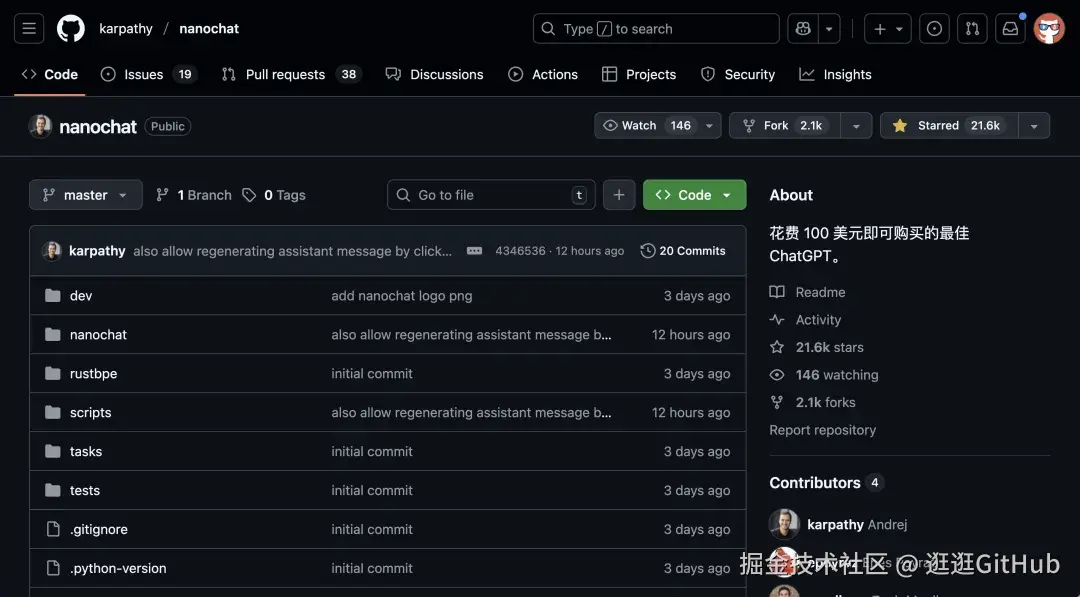This screenshot has width=1080, height=597.
Task: Click the GitHub logo home icon
Action: tap(71, 29)
